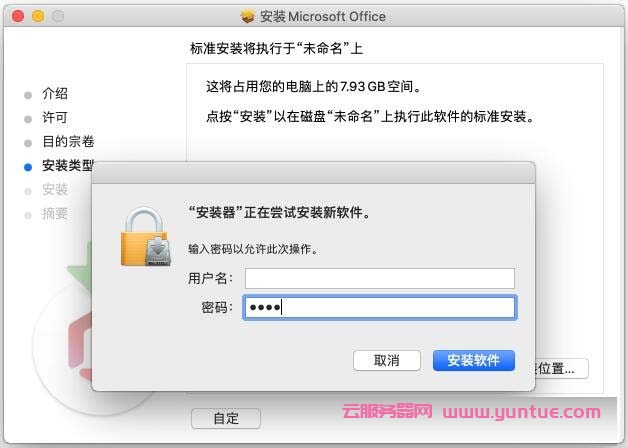
Task: Select the 安装类型 step in sidebar
Action: [67, 166]
